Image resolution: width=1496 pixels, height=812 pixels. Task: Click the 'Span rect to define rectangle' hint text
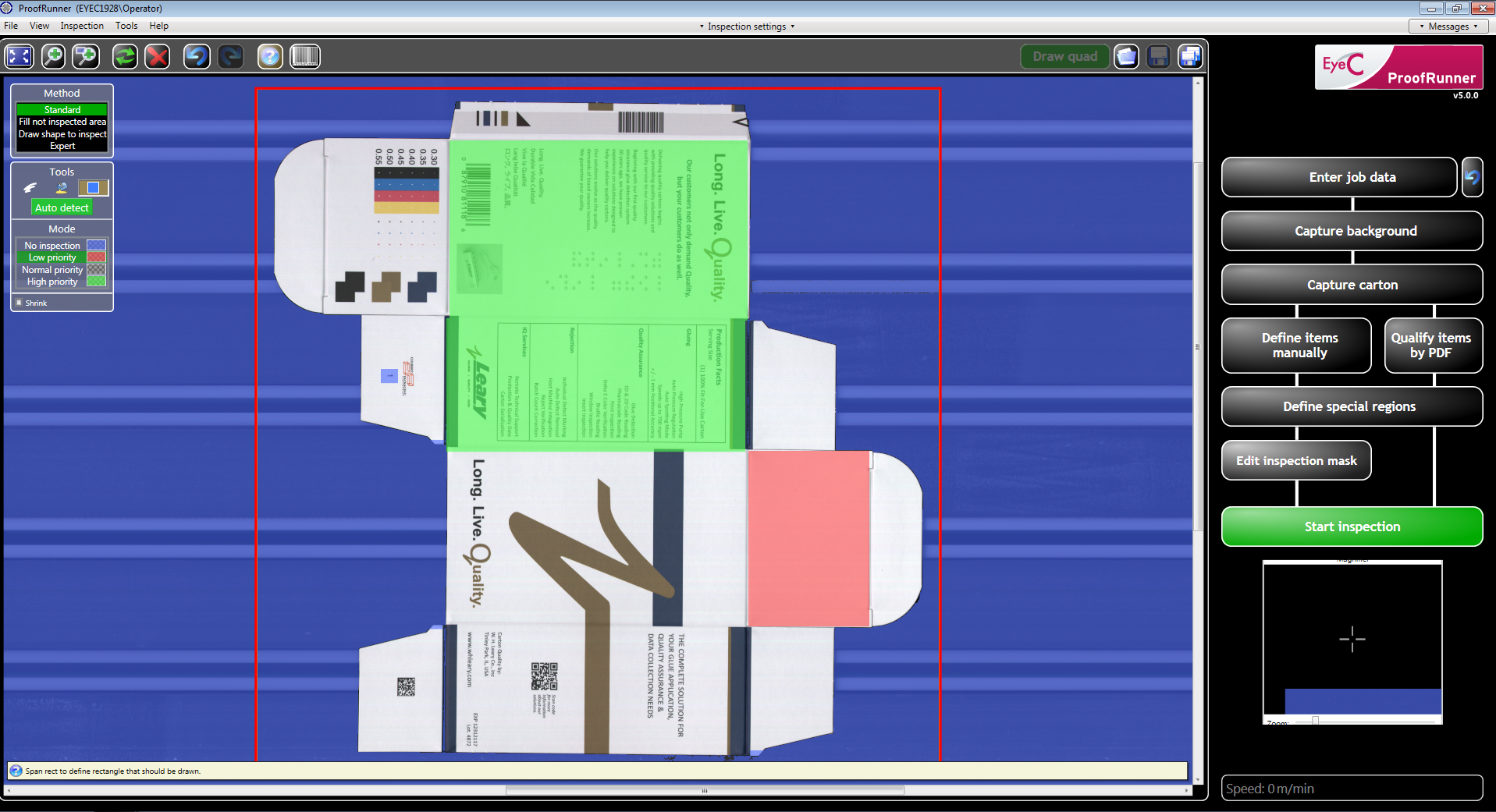coord(113,771)
